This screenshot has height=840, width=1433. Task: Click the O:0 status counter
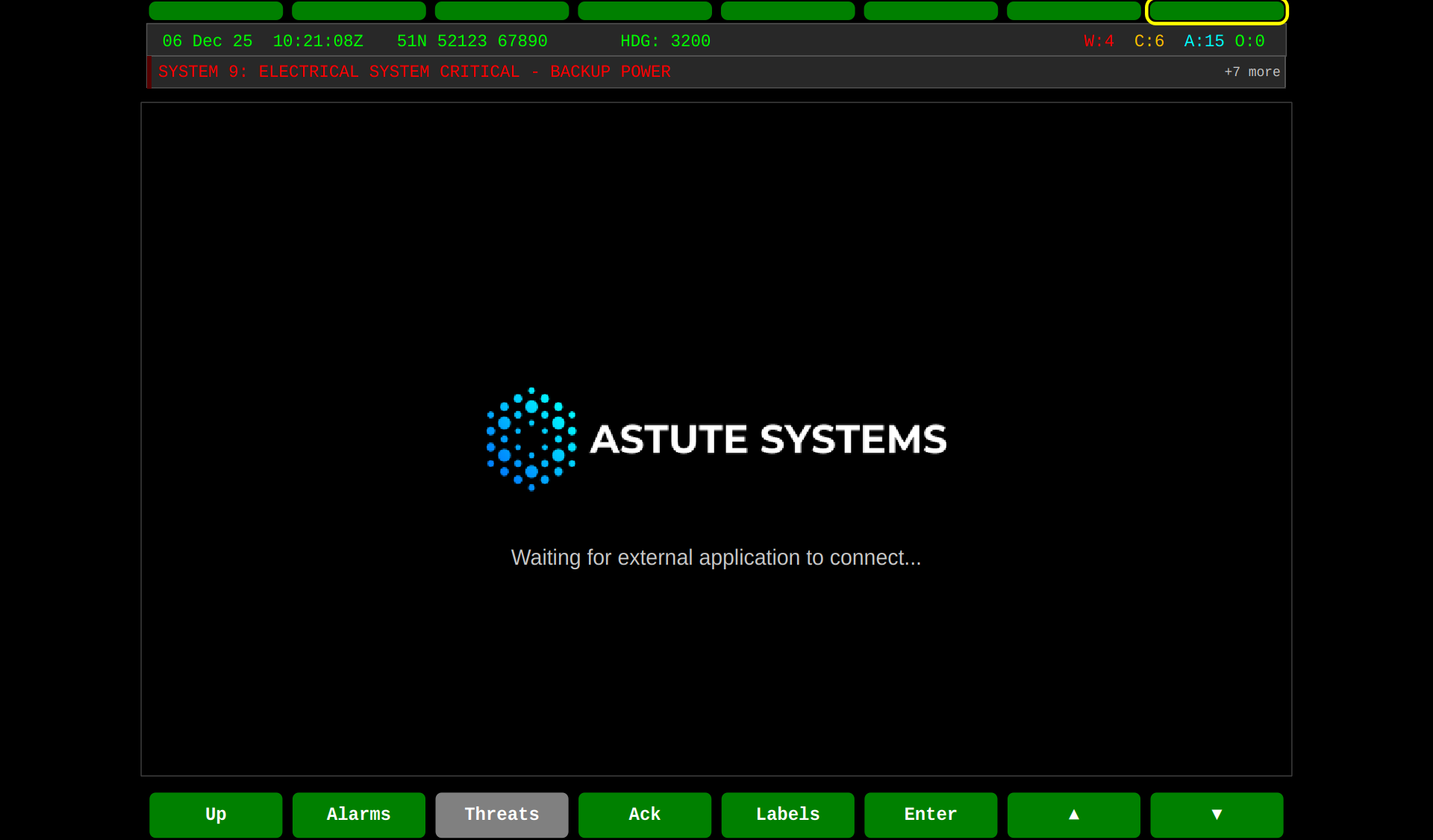(x=1252, y=41)
